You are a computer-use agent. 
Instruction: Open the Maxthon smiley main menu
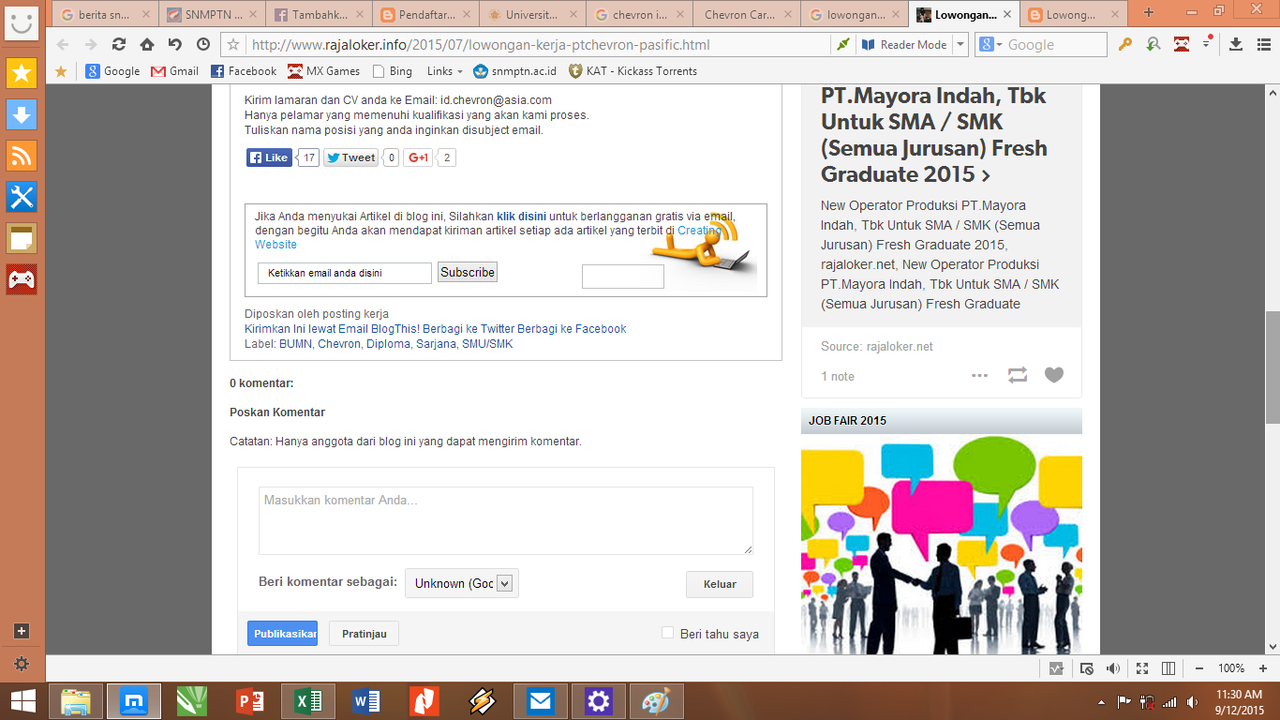[22, 22]
